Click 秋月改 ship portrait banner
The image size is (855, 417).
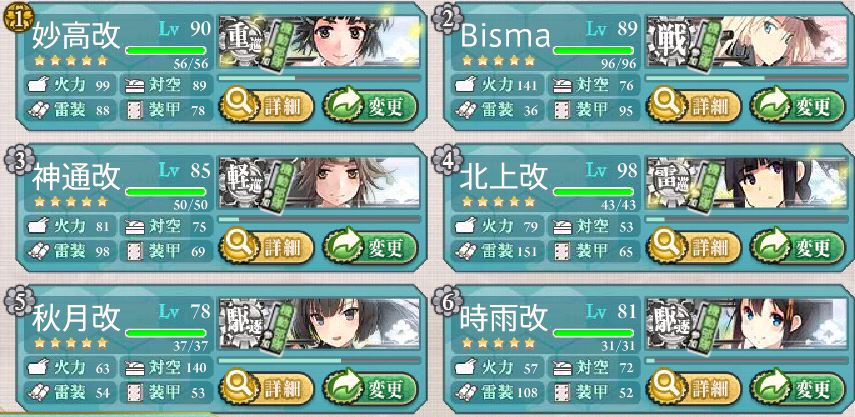320,324
